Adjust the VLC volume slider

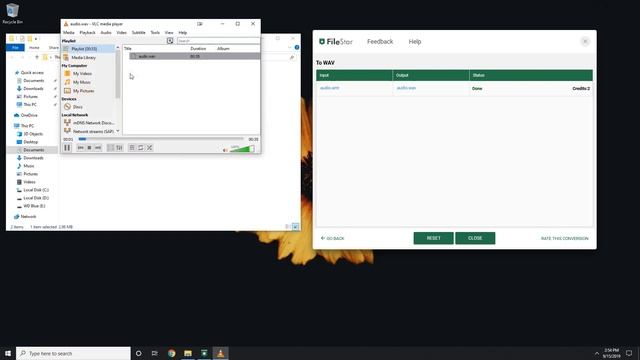pos(242,149)
